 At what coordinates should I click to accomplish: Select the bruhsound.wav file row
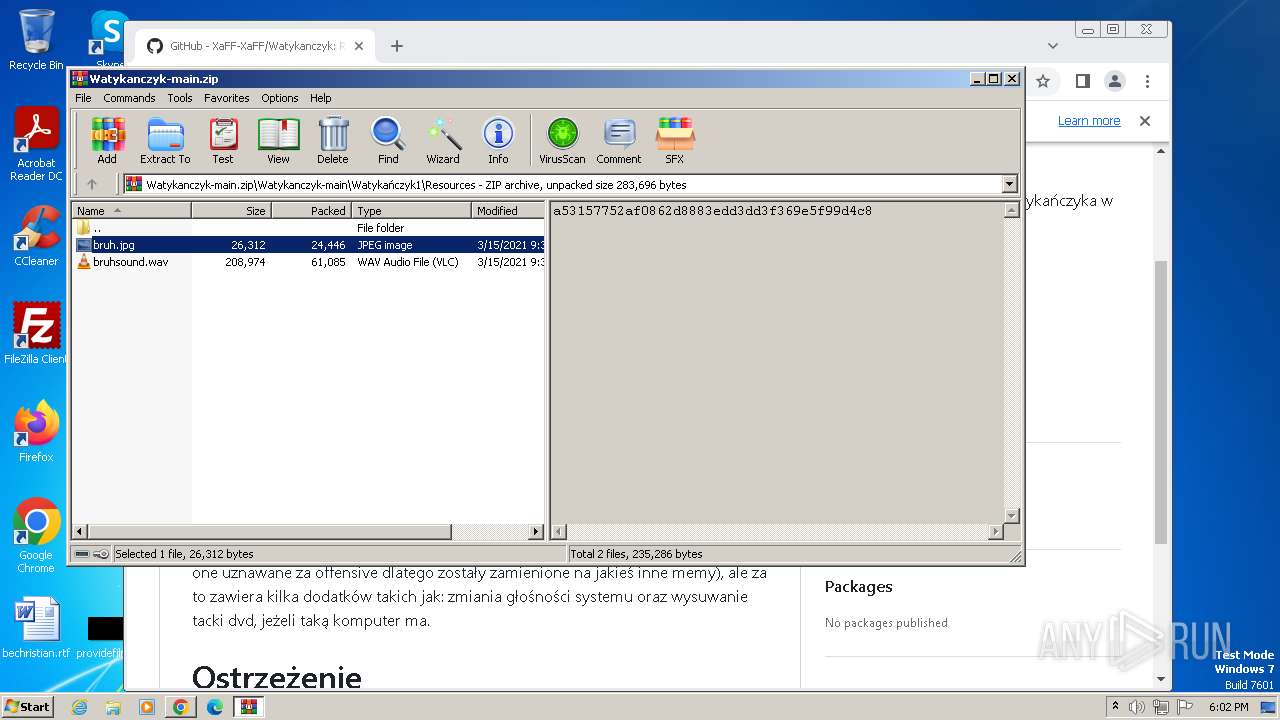point(309,262)
